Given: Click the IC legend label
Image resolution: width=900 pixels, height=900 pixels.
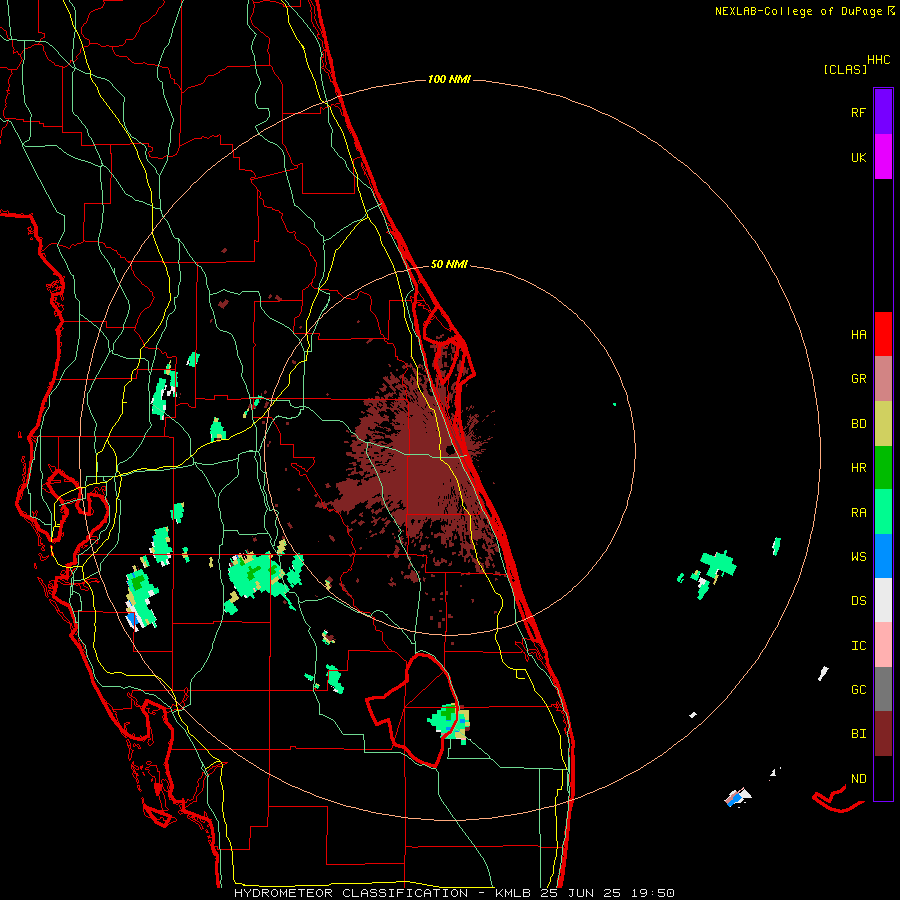Looking at the screenshot, I should point(858,646).
